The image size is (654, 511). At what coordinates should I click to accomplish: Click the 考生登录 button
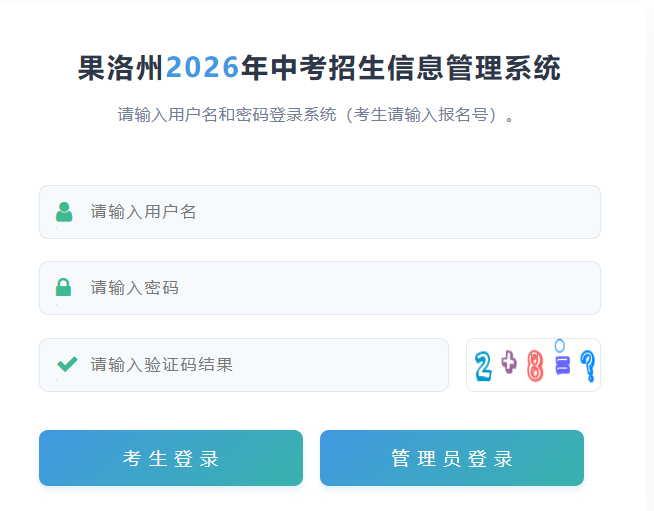point(171,458)
